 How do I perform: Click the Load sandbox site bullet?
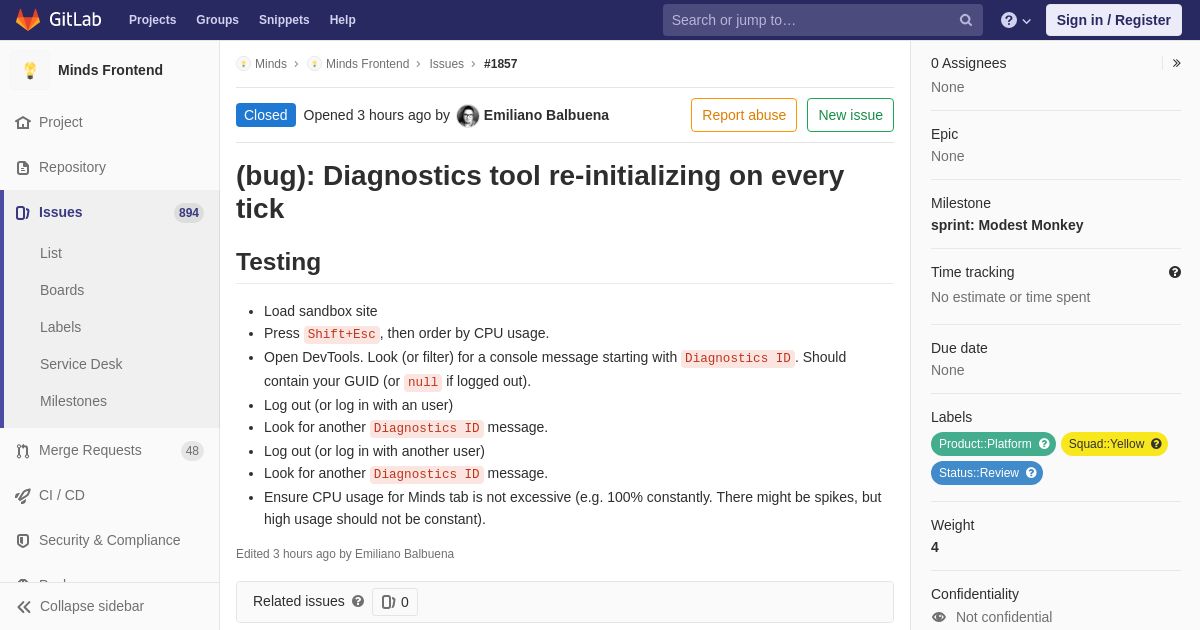tap(321, 311)
